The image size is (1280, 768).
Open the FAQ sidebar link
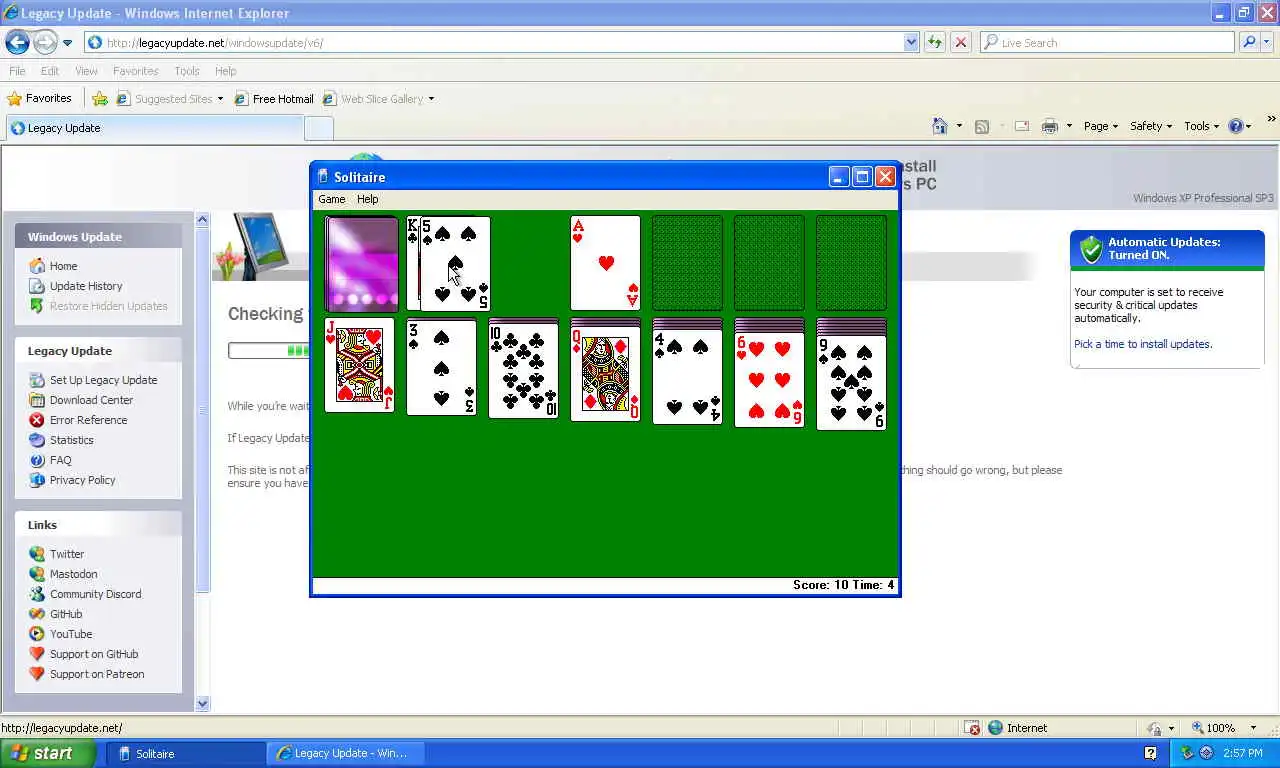60,460
